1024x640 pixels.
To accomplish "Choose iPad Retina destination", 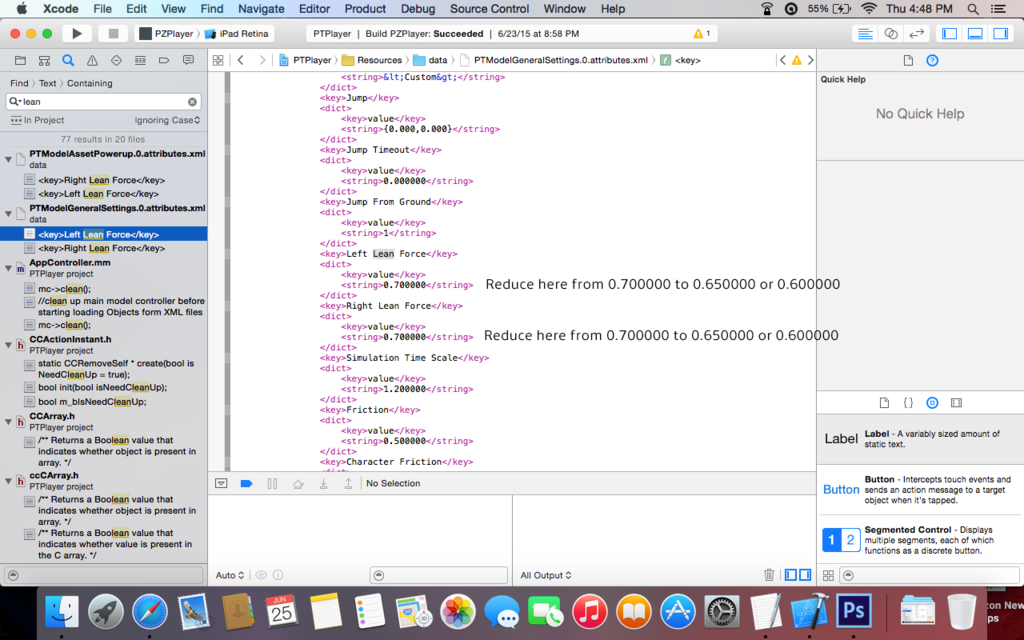I will pos(236,33).
